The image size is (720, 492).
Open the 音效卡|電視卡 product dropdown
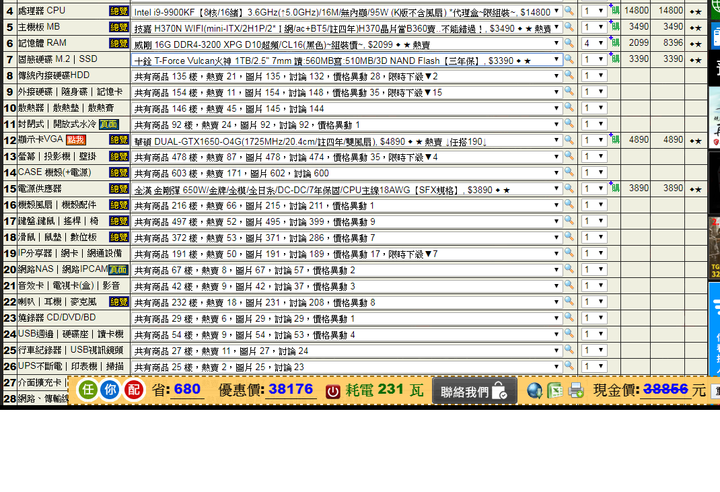tap(347, 286)
